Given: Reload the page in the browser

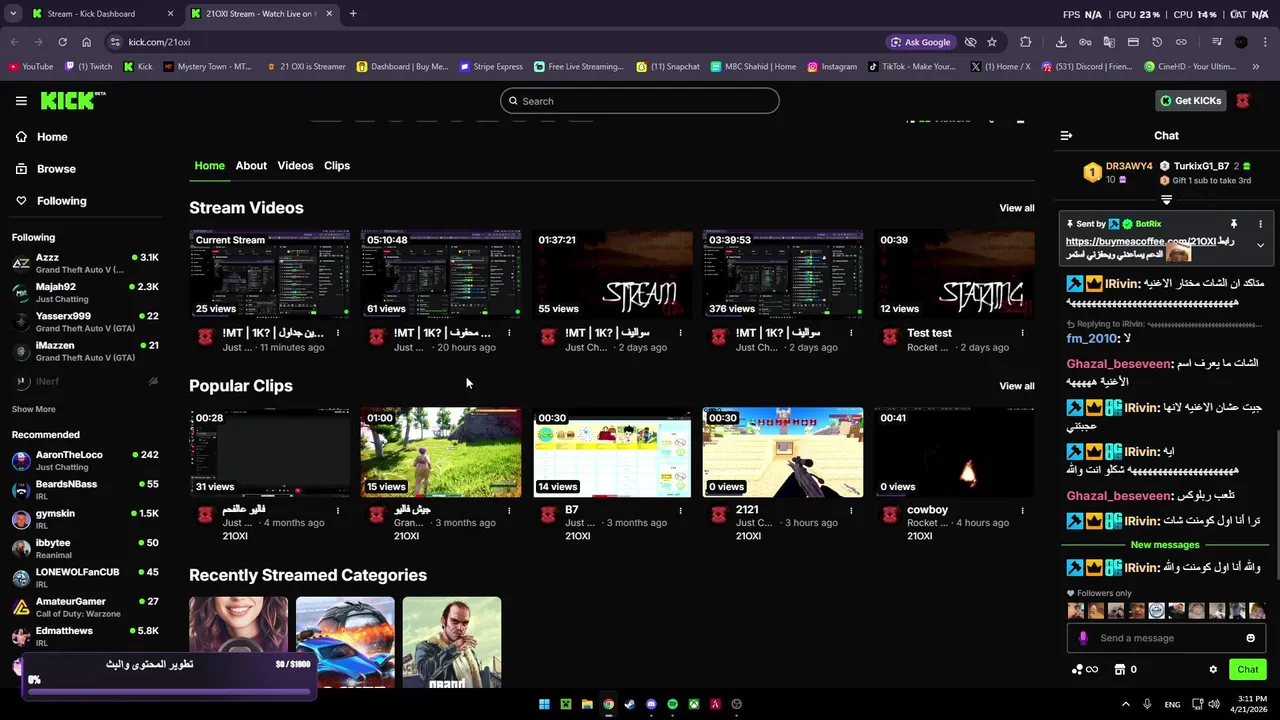Looking at the screenshot, I should tap(62, 42).
